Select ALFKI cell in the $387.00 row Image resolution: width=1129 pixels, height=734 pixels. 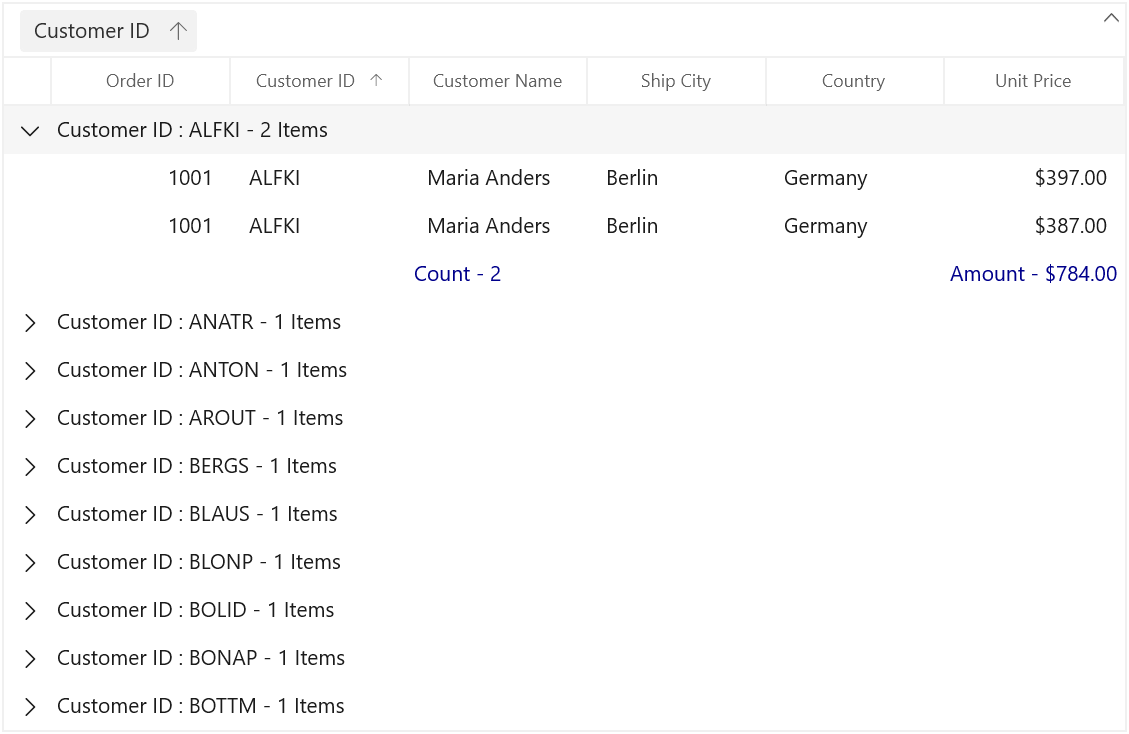point(319,226)
